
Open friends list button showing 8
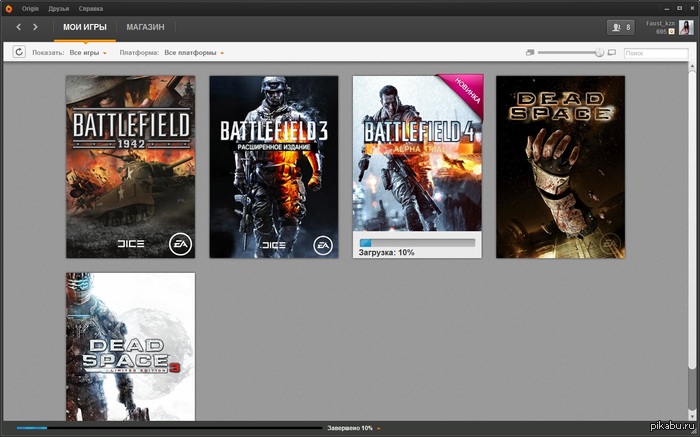[621, 27]
